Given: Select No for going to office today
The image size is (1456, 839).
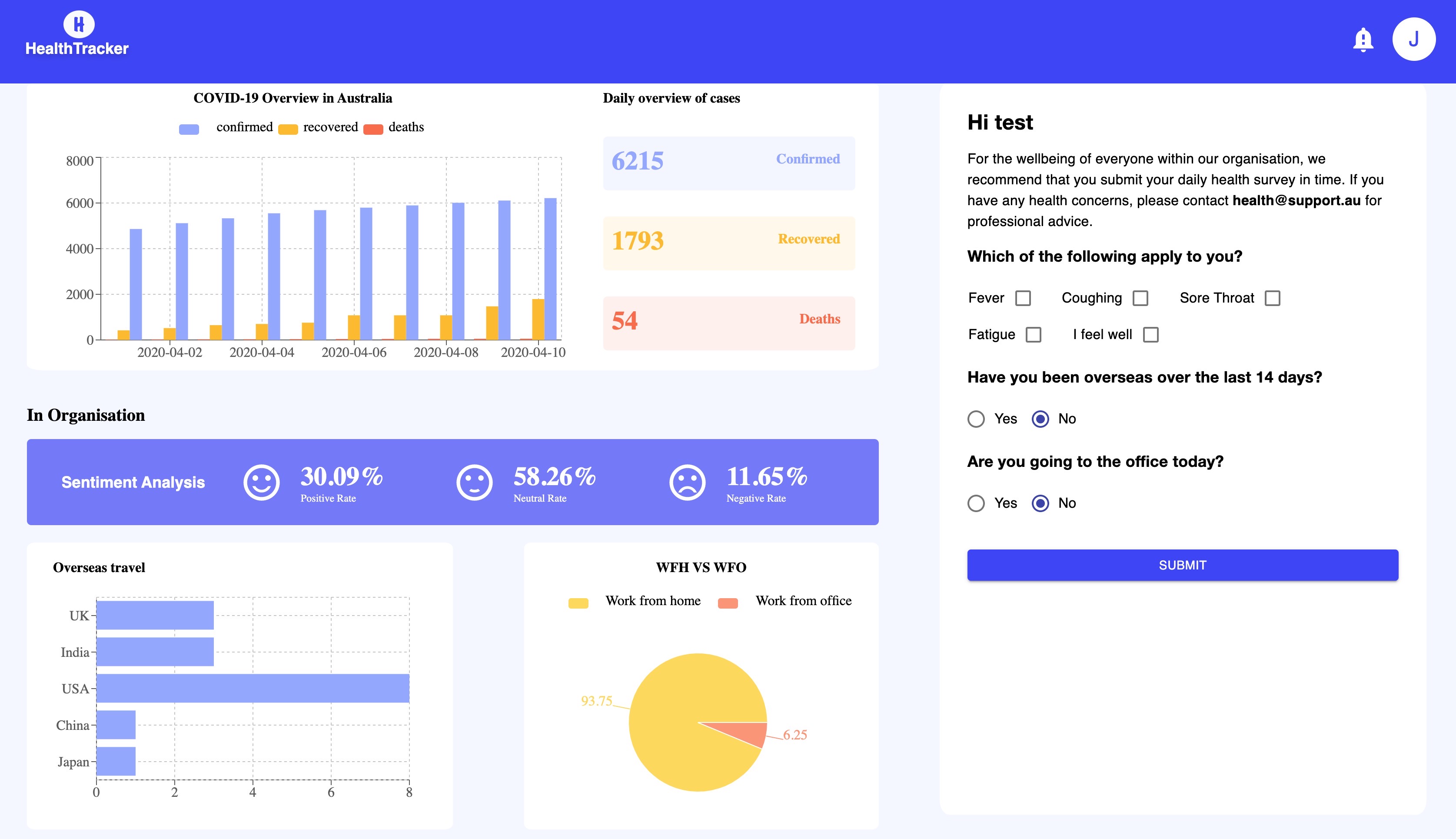Looking at the screenshot, I should tap(1040, 503).
